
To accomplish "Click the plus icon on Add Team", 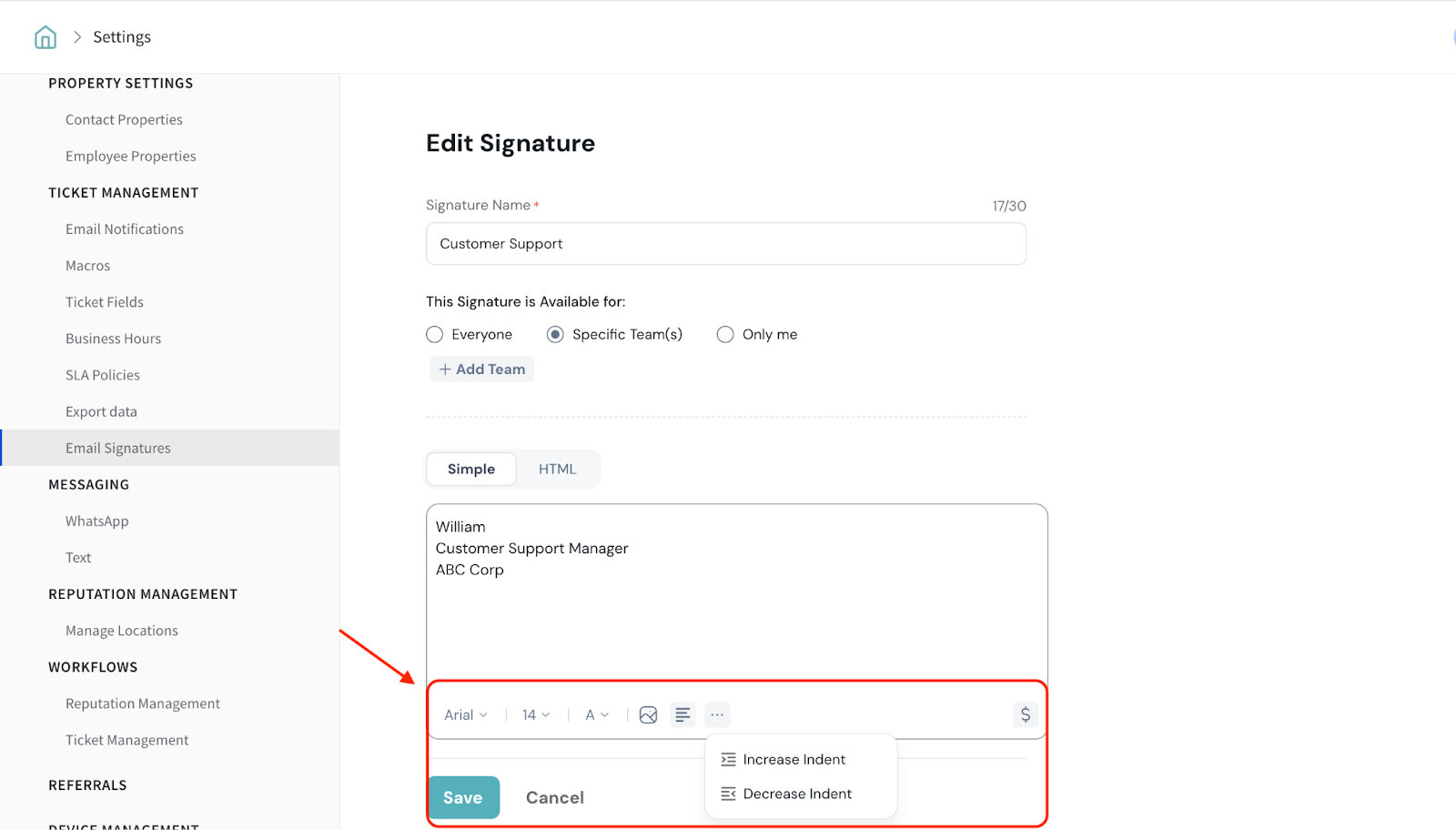I will pos(445,369).
